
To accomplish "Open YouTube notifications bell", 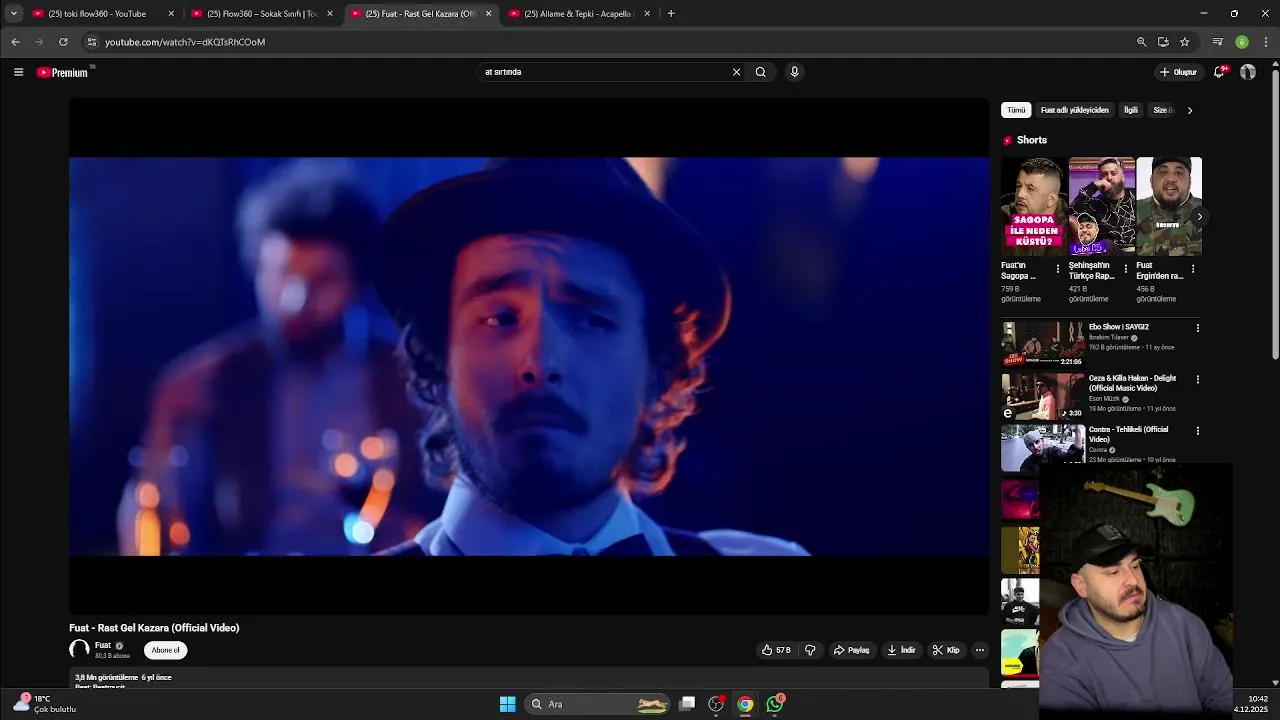I will click(x=1220, y=72).
